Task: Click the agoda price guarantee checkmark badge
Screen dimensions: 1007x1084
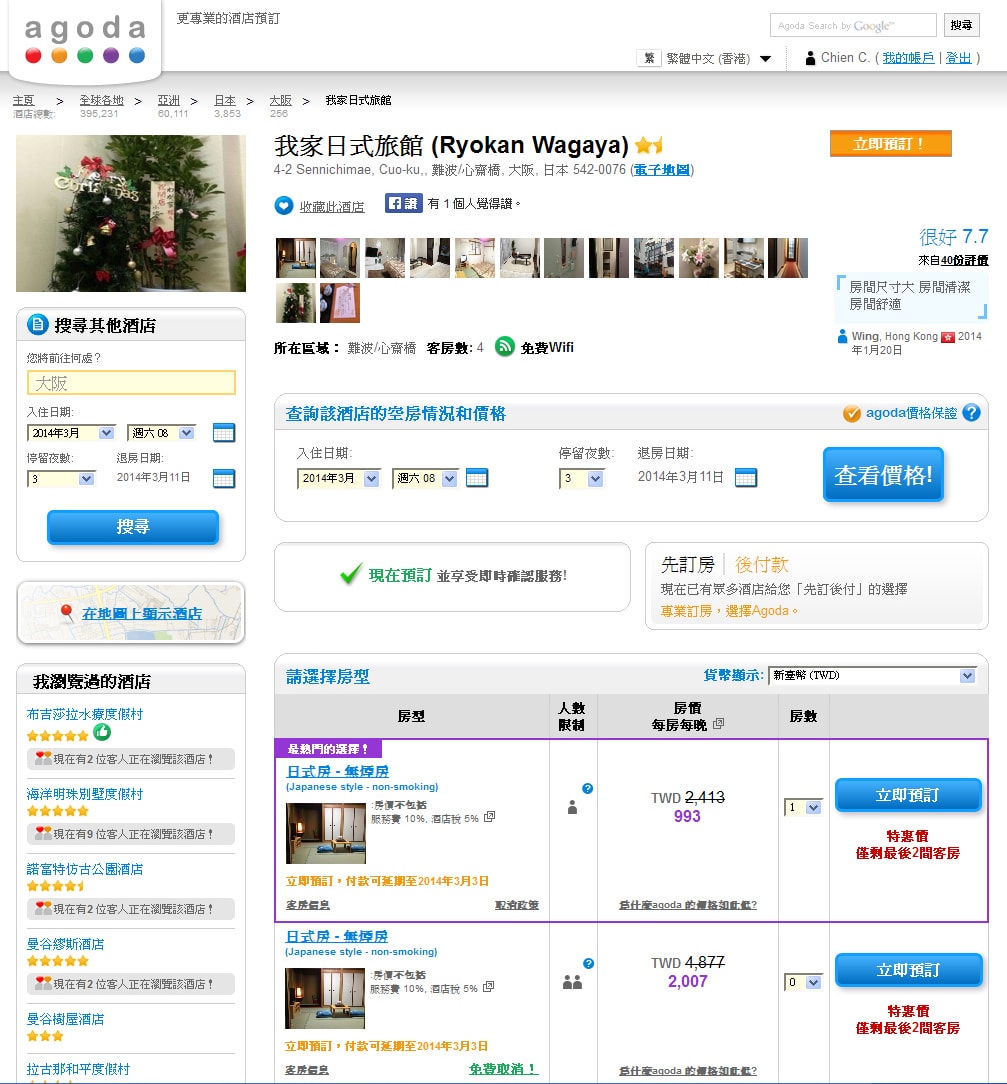Action: (851, 413)
